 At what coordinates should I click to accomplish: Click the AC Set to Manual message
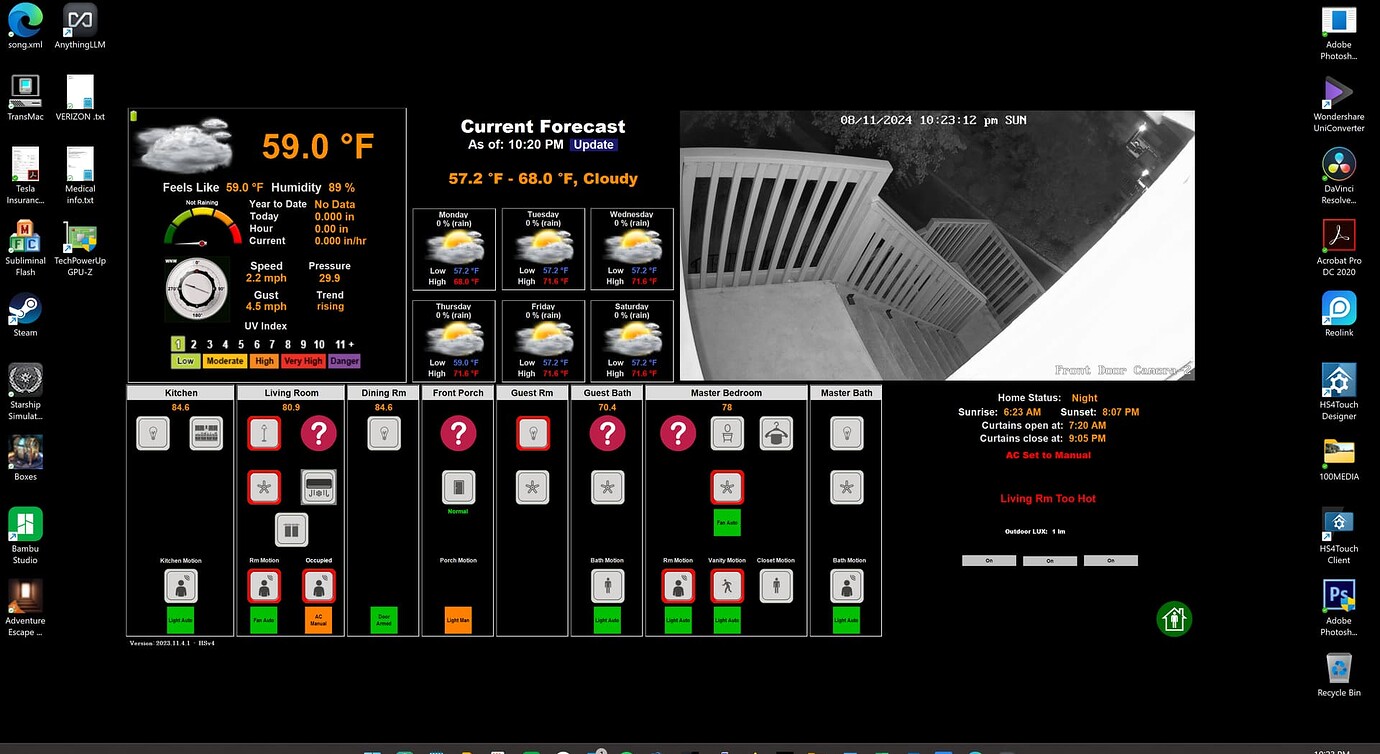pyautogui.click(x=1048, y=455)
